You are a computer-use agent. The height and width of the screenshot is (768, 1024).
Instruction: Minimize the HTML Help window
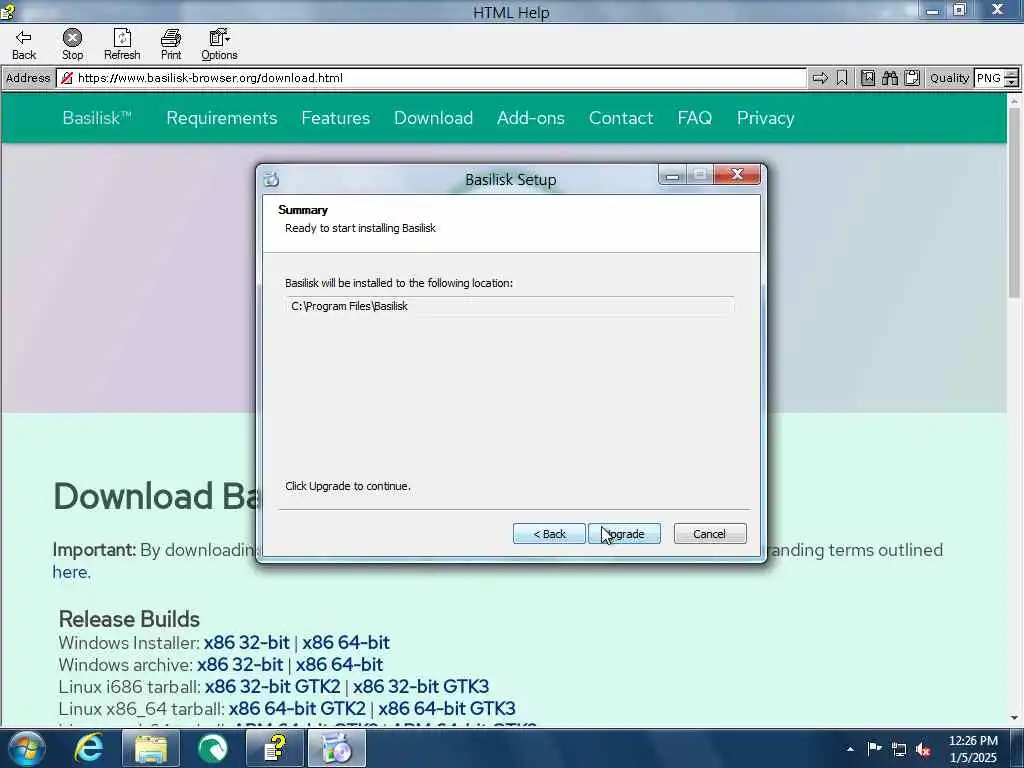[933, 10]
